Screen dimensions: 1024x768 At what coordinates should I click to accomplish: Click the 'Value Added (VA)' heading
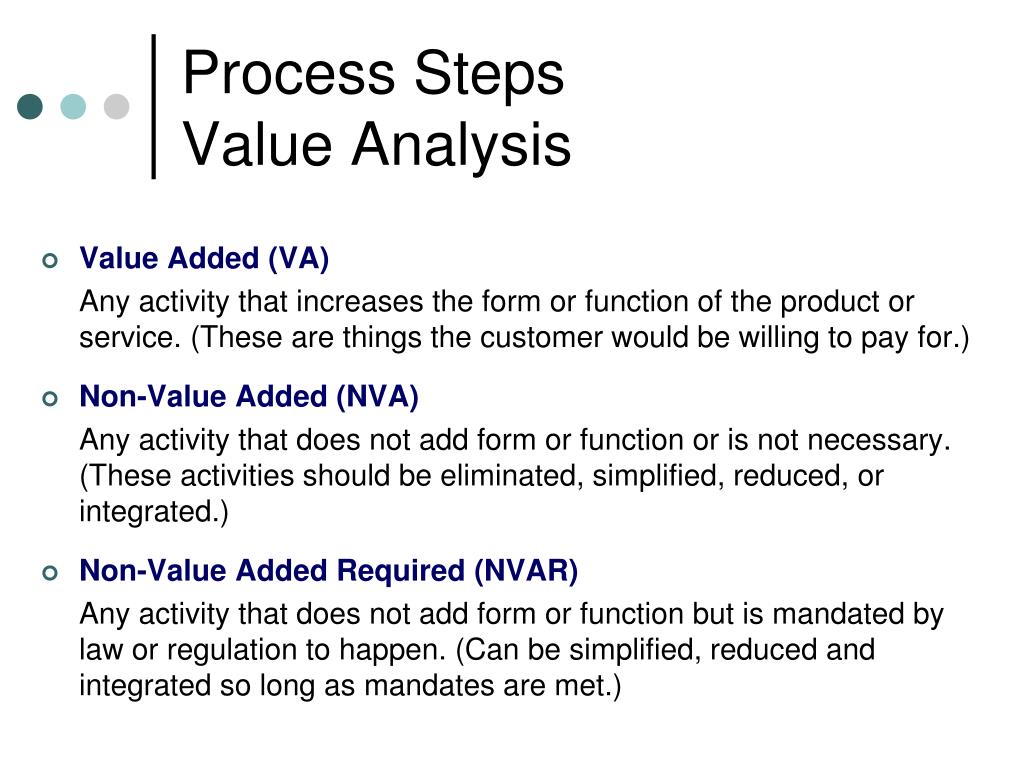click(204, 259)
